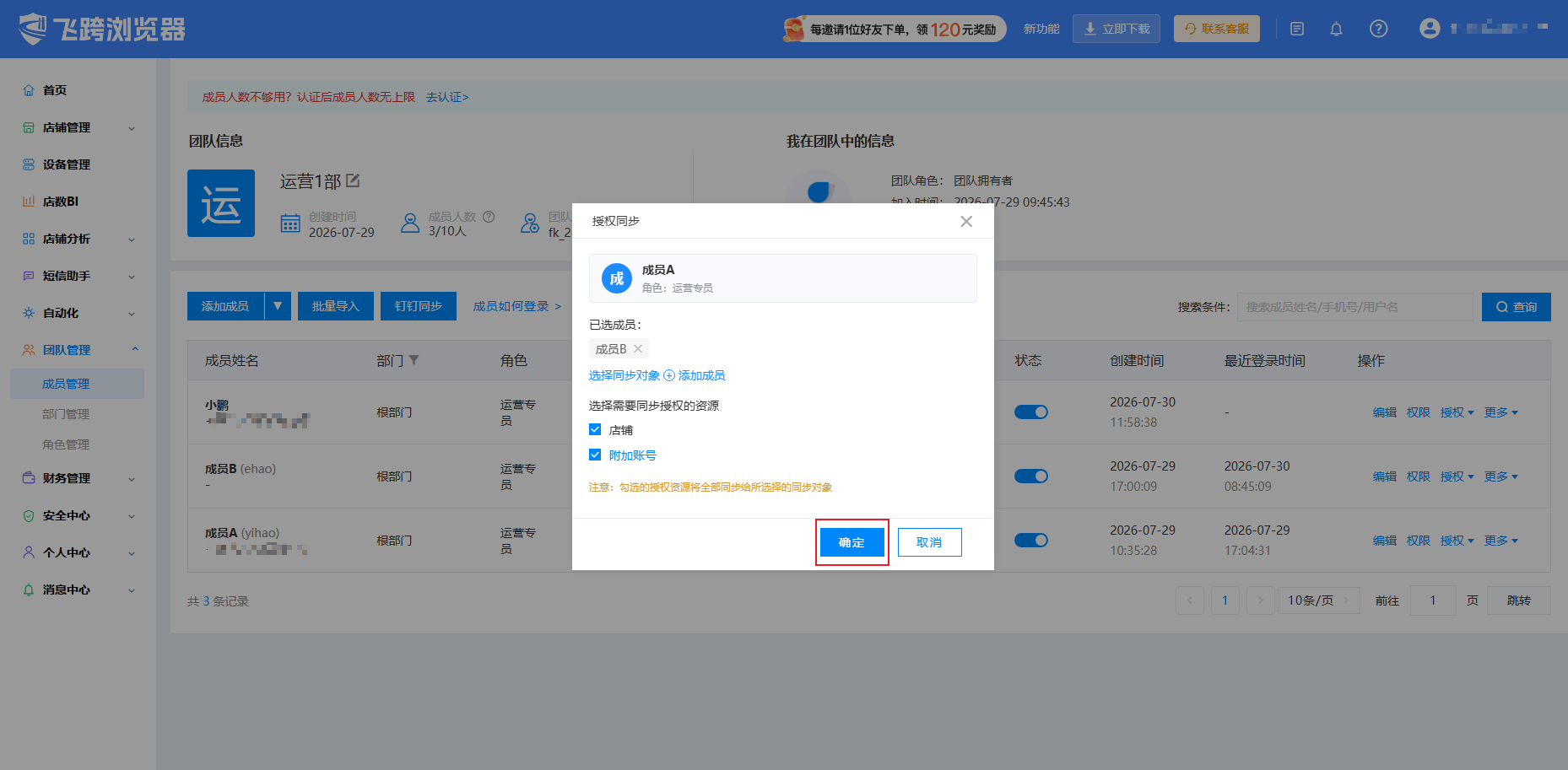Screen dimensions: 1568x770
Task: Open 更多 dropdown in 成员A row
Action: [1500, 541]
